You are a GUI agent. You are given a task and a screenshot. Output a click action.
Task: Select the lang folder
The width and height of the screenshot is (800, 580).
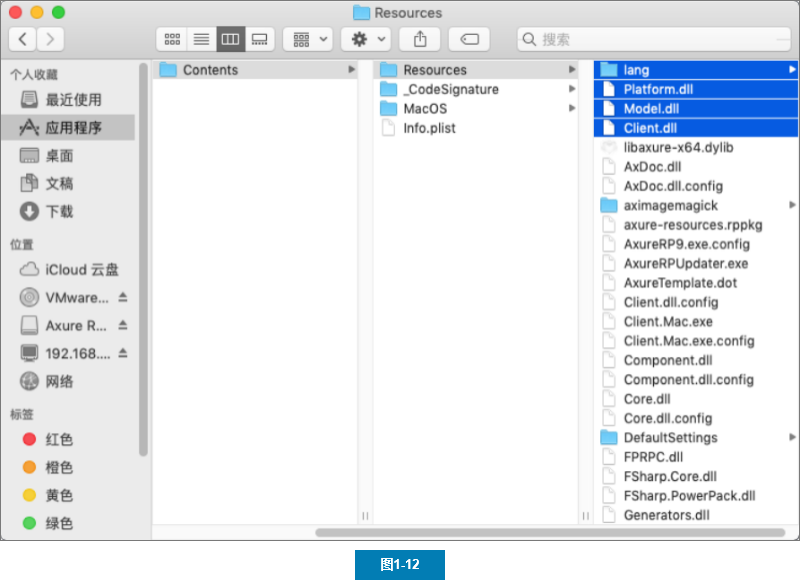(x=696, y=70)
